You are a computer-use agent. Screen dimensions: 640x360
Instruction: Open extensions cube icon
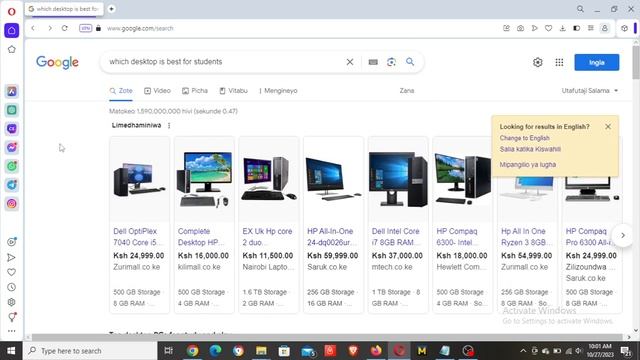624,28
